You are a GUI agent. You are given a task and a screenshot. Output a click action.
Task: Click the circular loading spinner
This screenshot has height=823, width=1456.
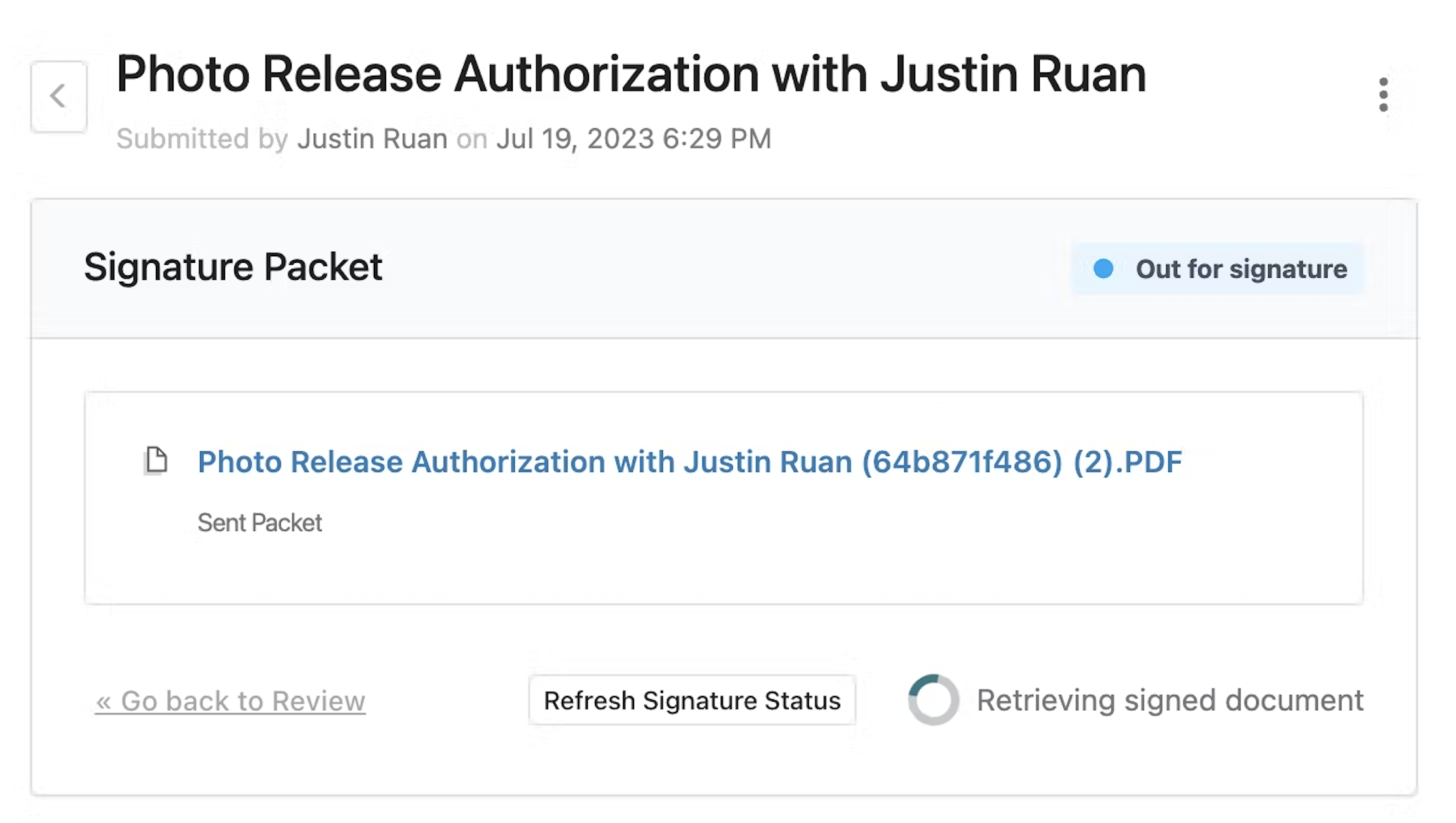[933, 700]
